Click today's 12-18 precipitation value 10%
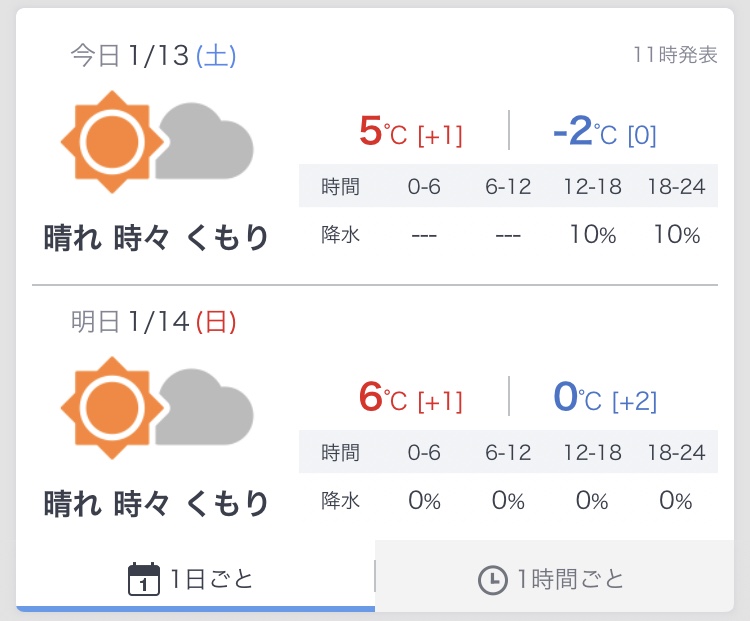The width and height of the screenshot is (750, 621). pos(592,235)
